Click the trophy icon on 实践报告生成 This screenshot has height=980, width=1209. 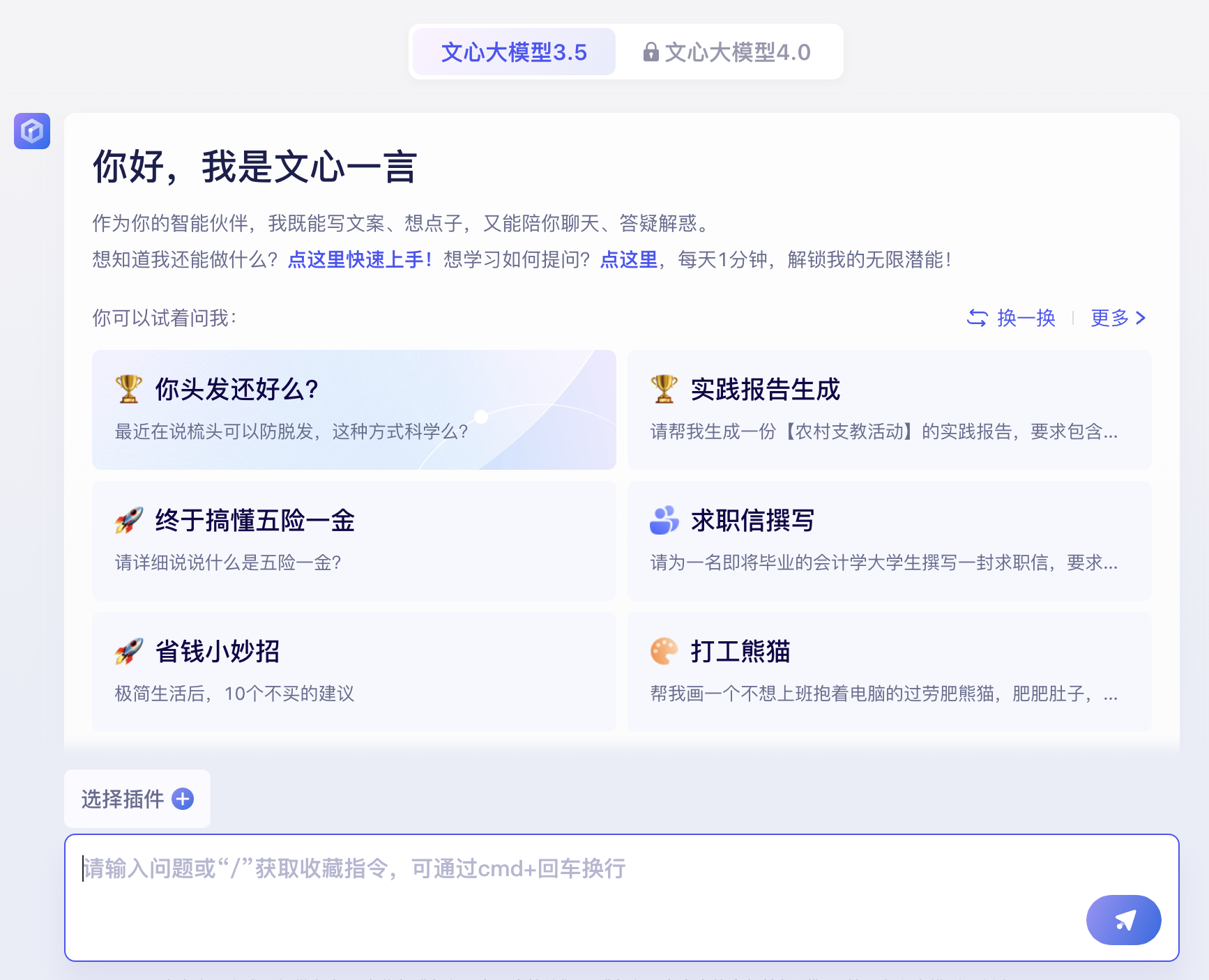[x=664, y=389]
